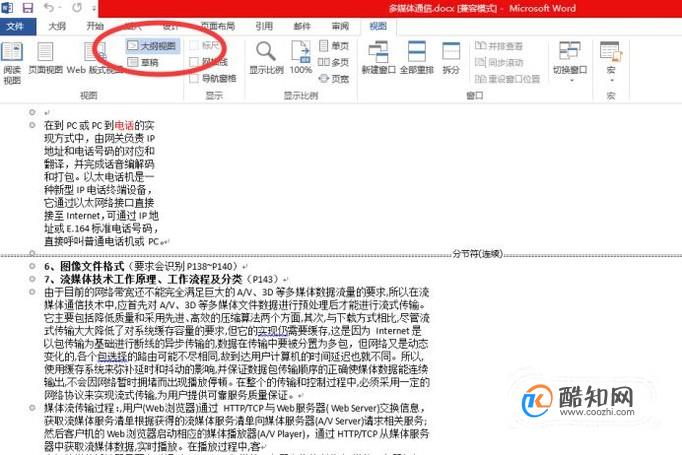Image resolution: width=682 pixels, height=455 pixels.
Task: Click heading text '6、图像文件格式'
Action: tap(84, 266)
